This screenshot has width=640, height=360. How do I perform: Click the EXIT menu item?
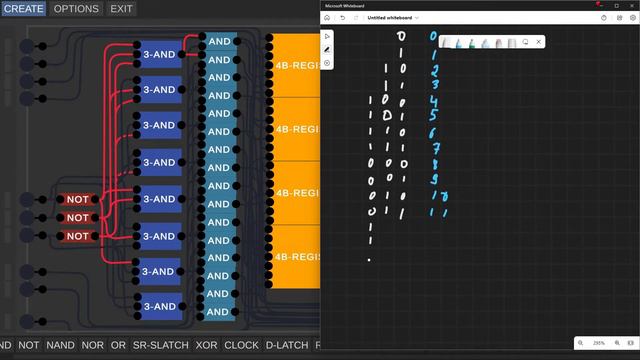[121, 9]
